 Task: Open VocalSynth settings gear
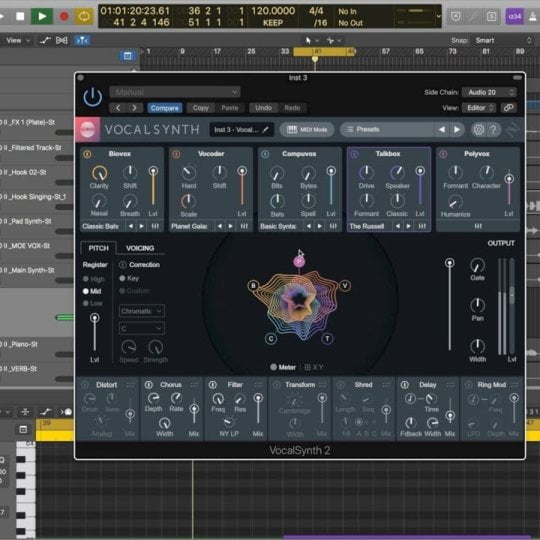[479, 130]
